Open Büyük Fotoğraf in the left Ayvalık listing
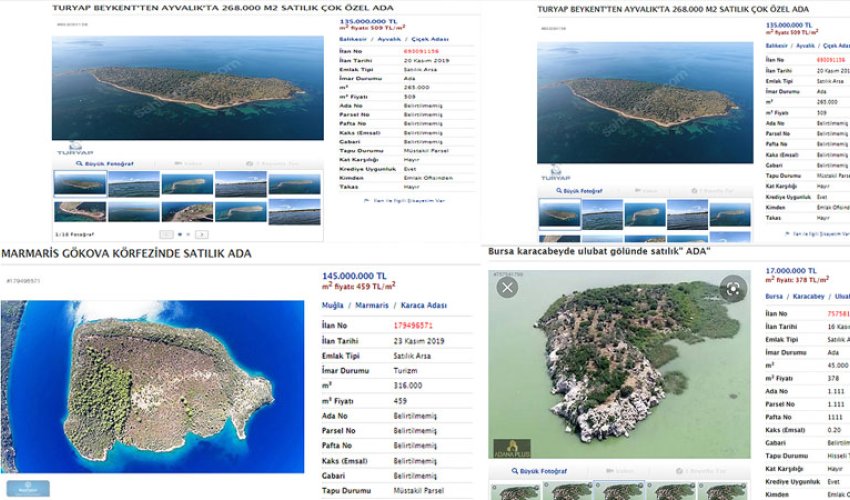This screenshot has height=500, width=850. coord(105,163)
